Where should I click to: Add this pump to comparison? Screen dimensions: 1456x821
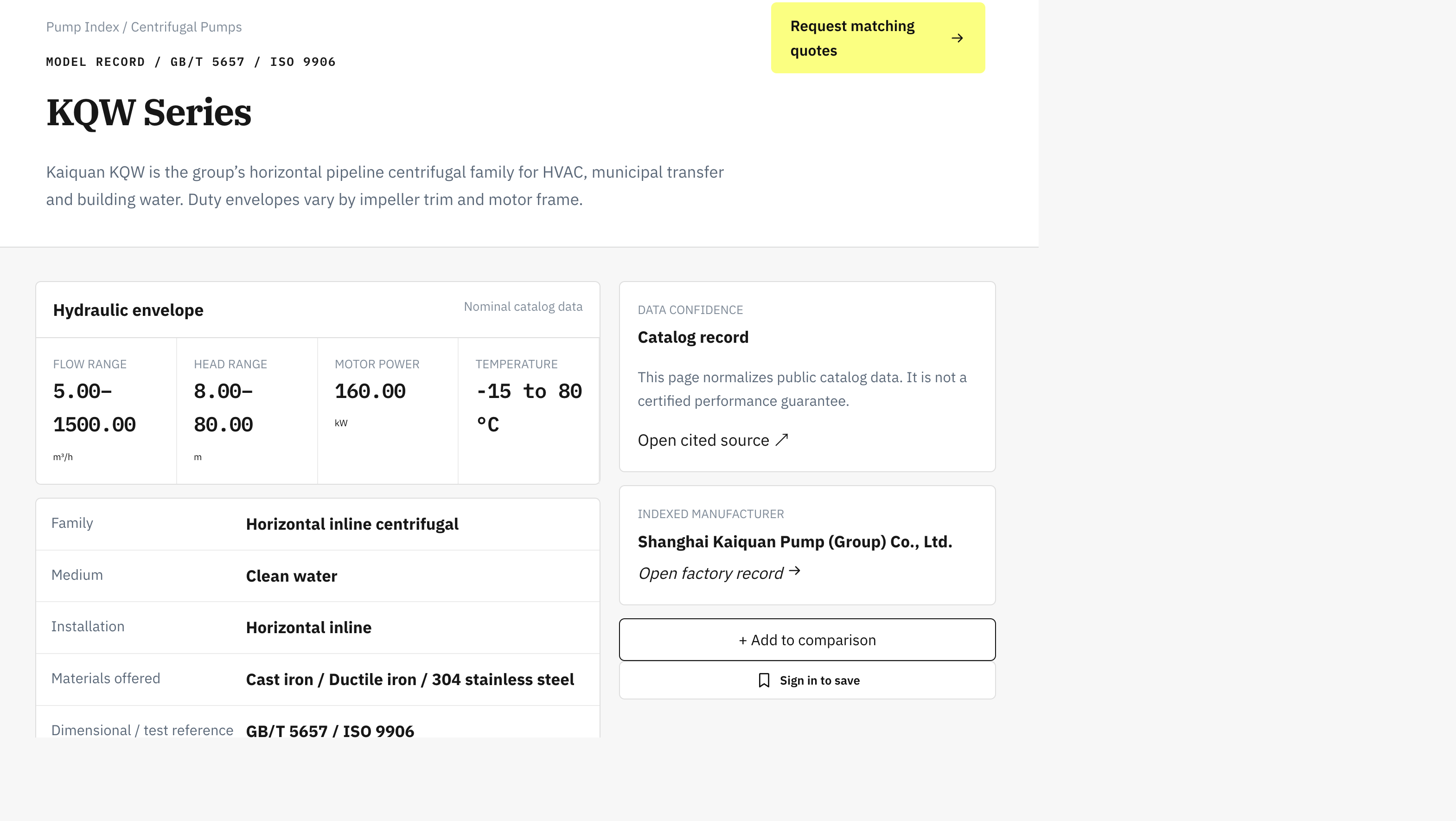pyautogui.click(x=807, y=640)
